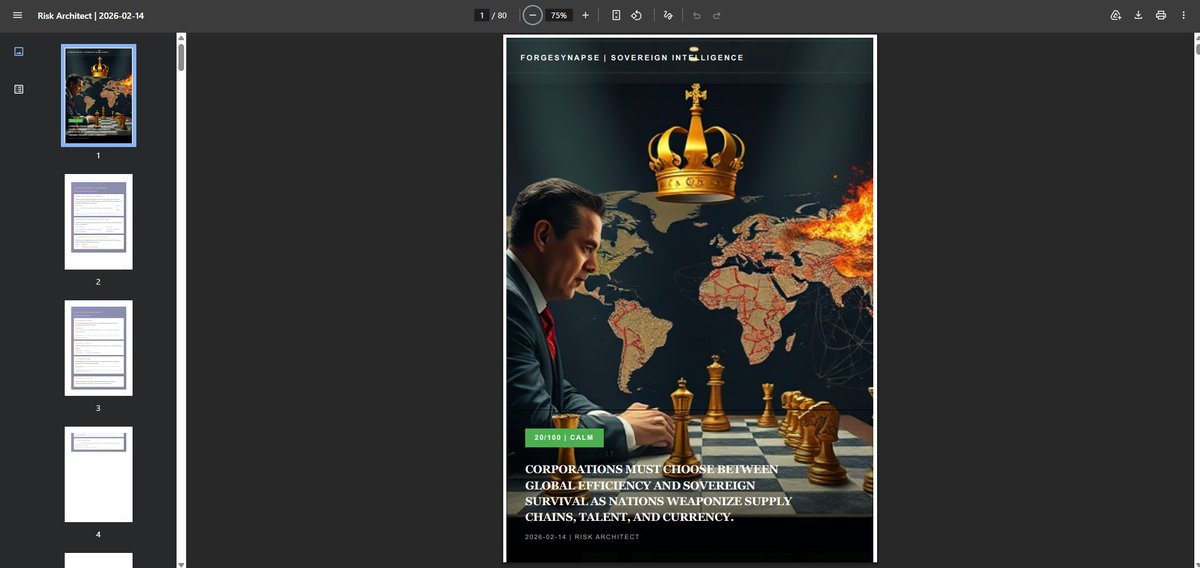The width and height of the screenshot is (1200, 568).
Task: Download the PDF file
Action: [1138, 15]
